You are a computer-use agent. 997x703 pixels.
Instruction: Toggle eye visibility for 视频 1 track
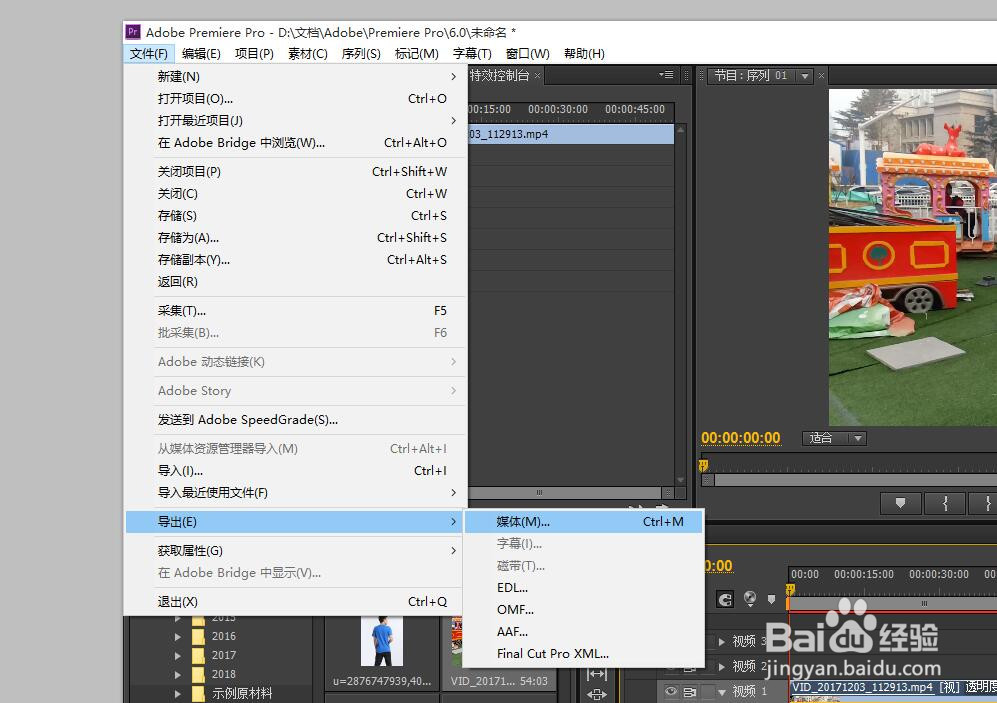[x=671, y=691]
